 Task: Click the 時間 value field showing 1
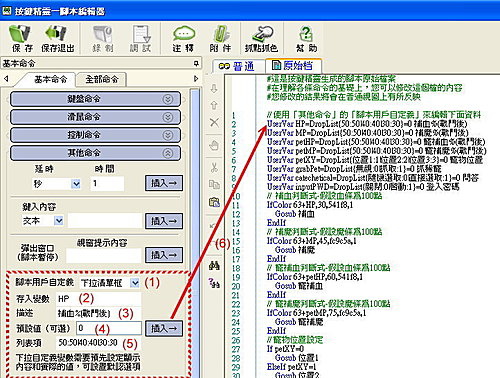(107, 184)
